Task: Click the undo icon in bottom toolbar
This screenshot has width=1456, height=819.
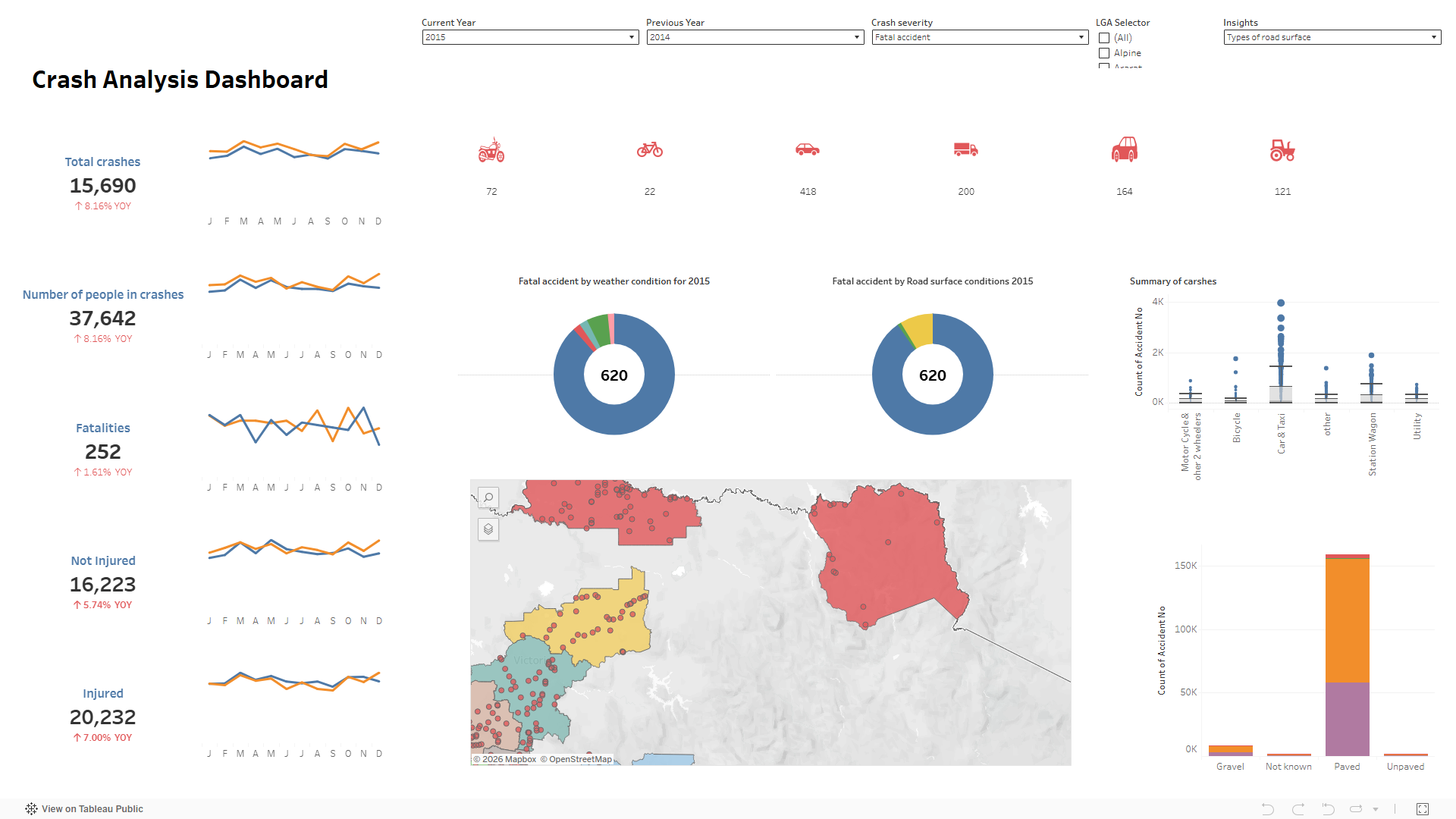Action: tap(1266, 808)
